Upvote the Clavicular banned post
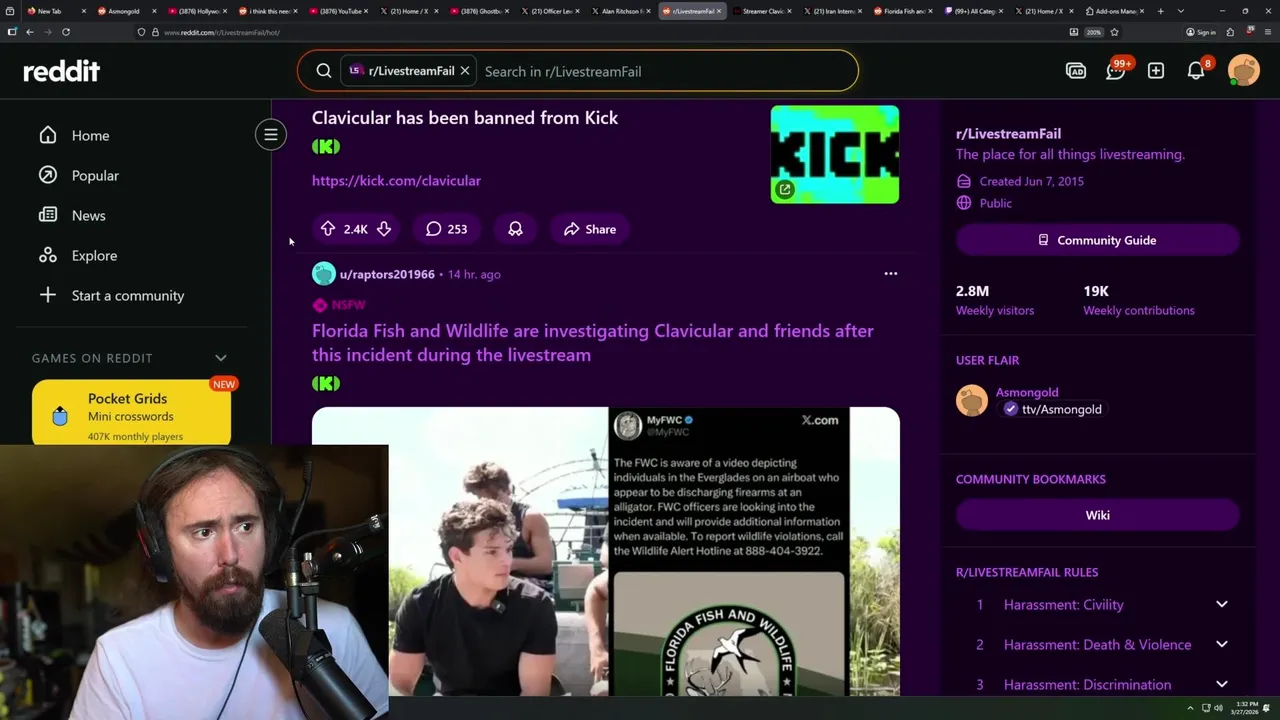Screen dimensions: 1280x720 coord(328,229)
